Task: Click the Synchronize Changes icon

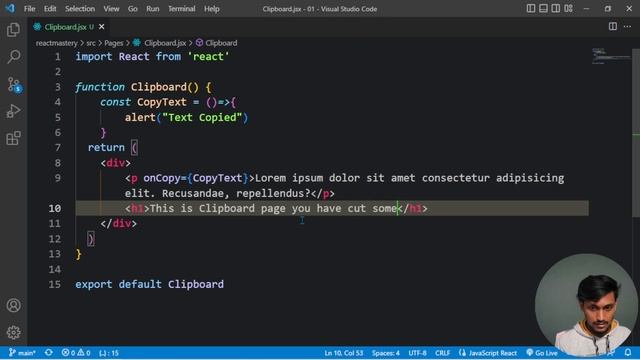Action: pos(49,353)
